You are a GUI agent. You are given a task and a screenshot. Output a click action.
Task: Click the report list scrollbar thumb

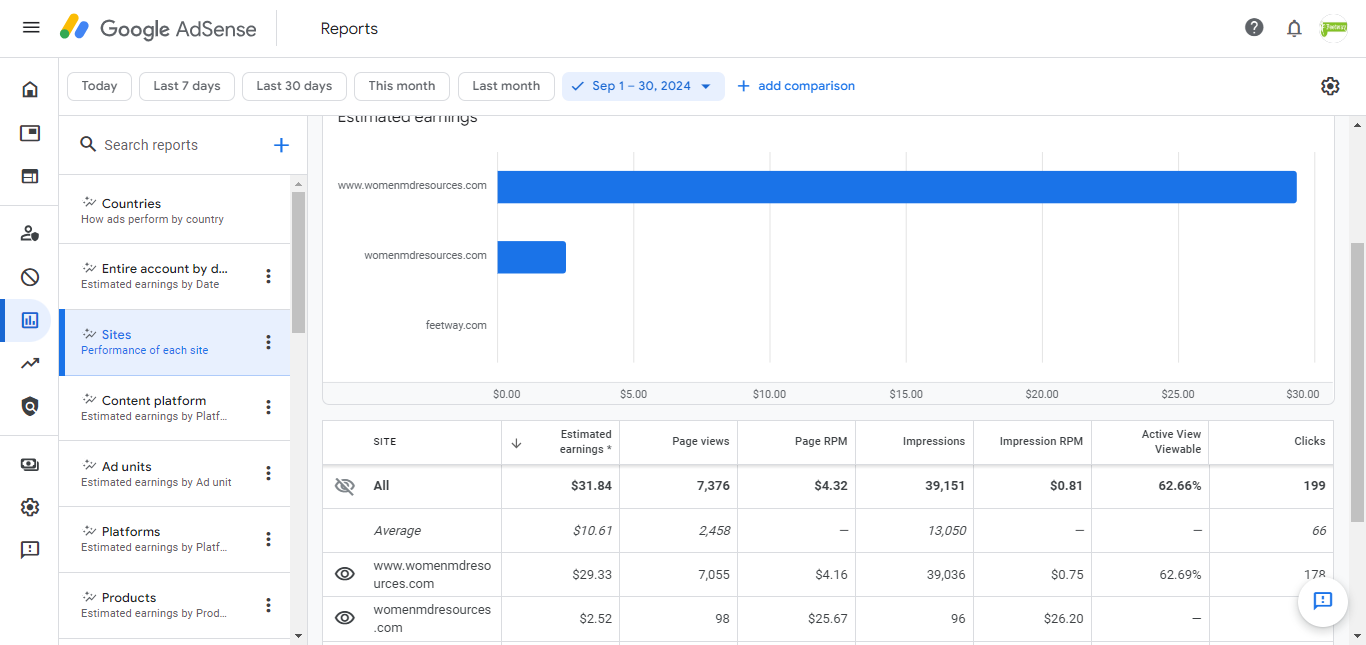pyautogui.click(x=298, y=262)
